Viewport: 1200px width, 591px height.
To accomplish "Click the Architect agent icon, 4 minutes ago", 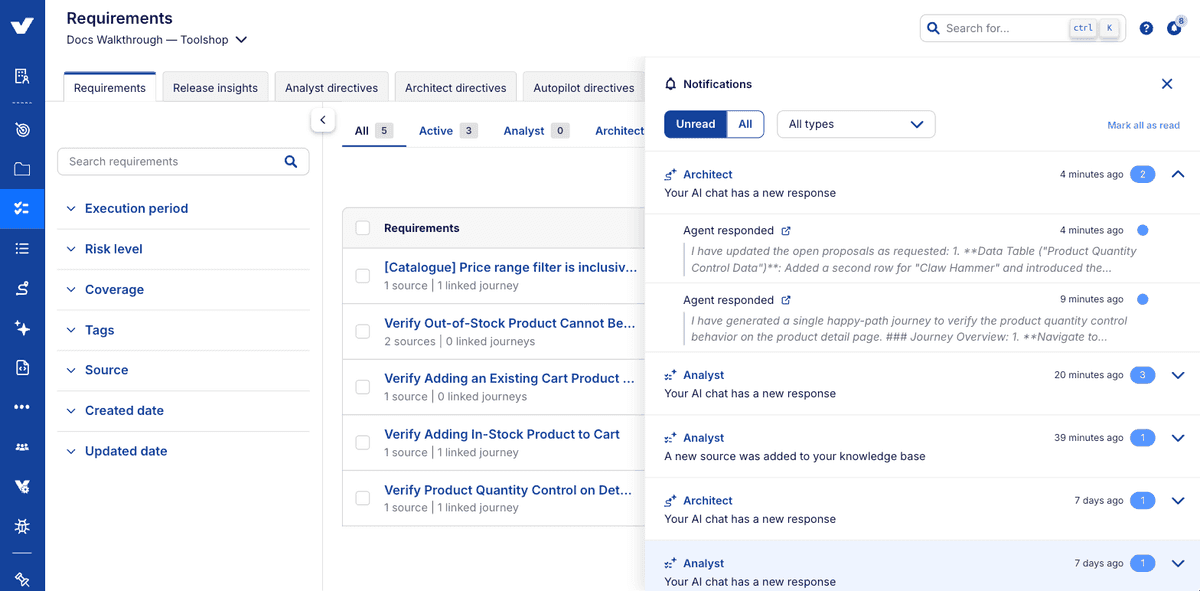I will pyautogui.click(x=671, y=175).
